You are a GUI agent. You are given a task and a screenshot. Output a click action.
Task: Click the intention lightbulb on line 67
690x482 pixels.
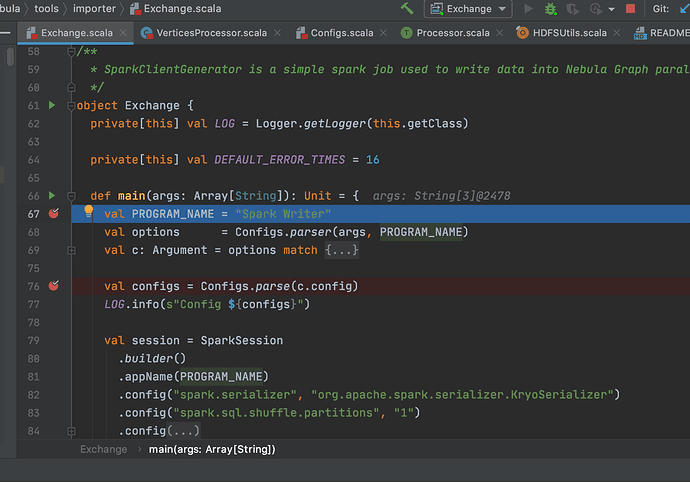point(88,211)
